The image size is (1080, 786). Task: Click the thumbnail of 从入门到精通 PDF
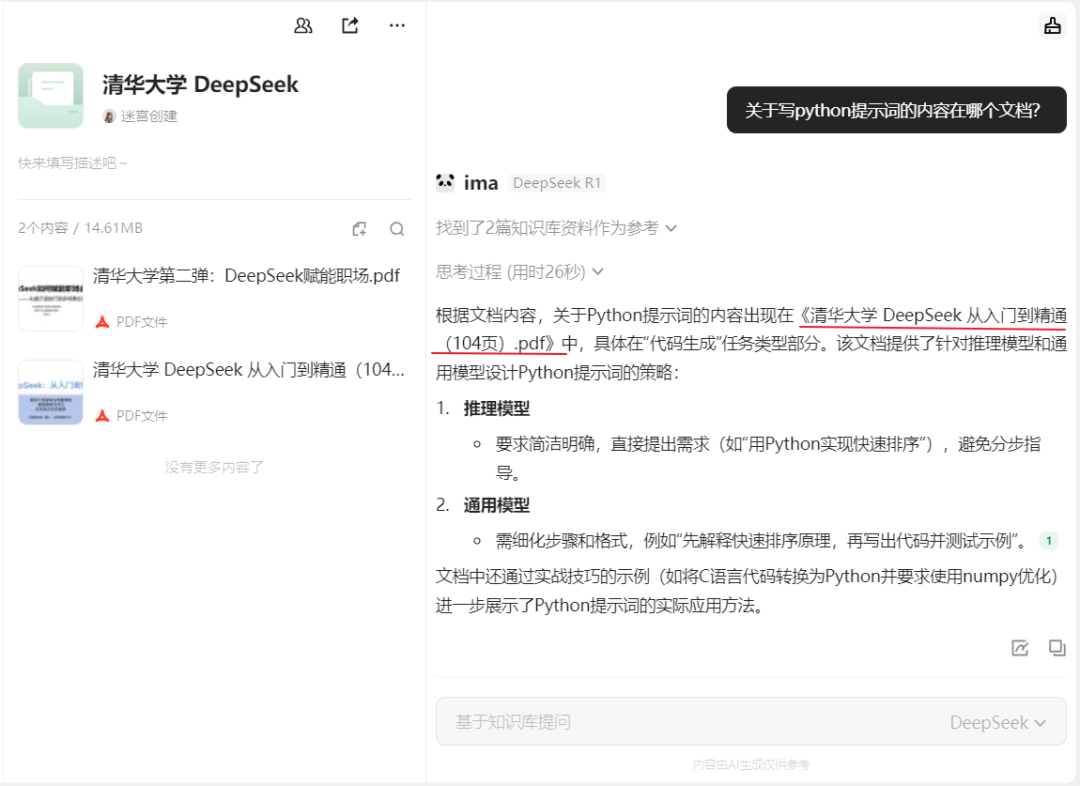(x=50, y=393)
